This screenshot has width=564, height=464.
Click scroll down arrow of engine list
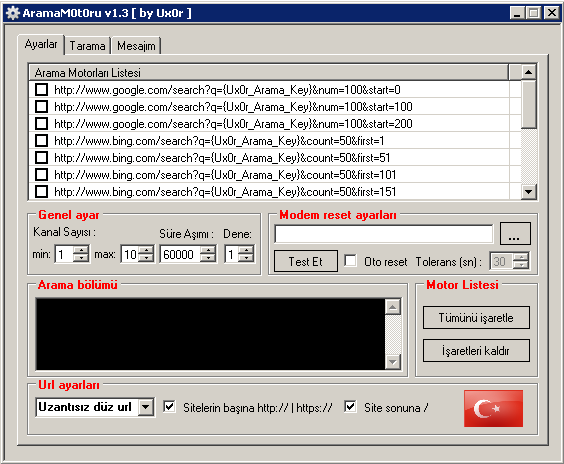pyautogui.click(x=528, y=191)
